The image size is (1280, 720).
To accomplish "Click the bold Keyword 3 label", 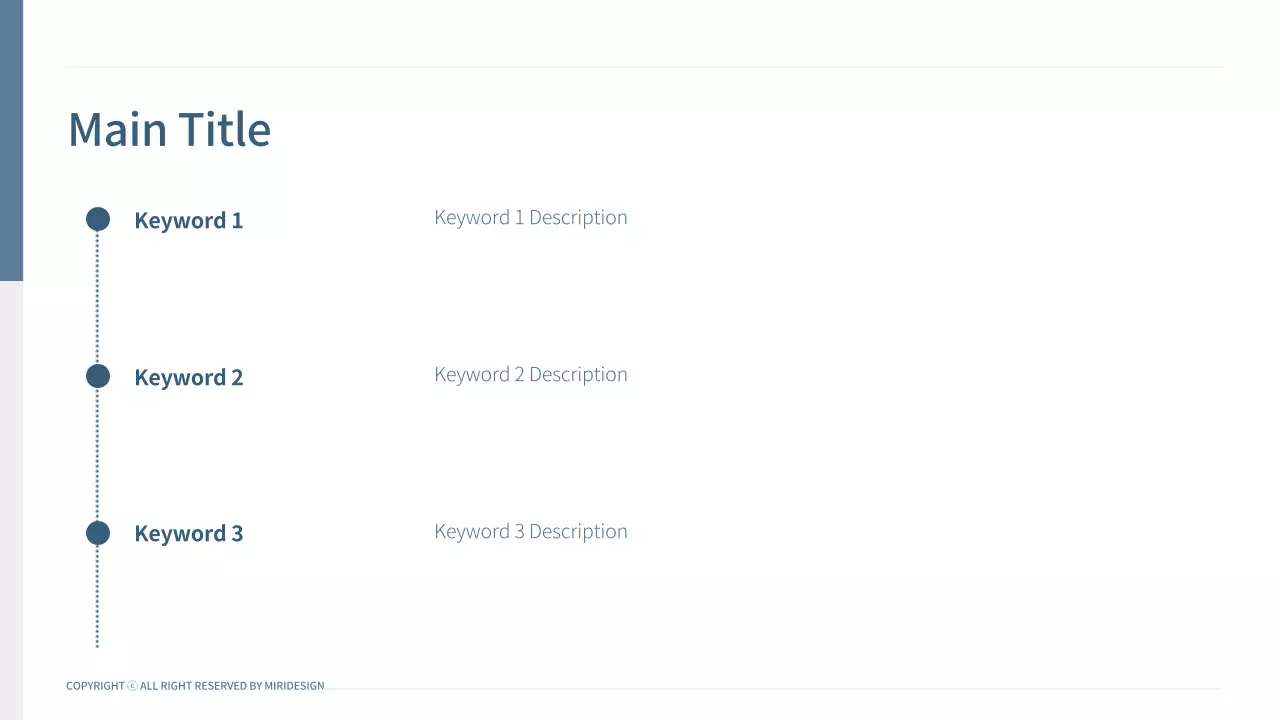I will point(188,534).
